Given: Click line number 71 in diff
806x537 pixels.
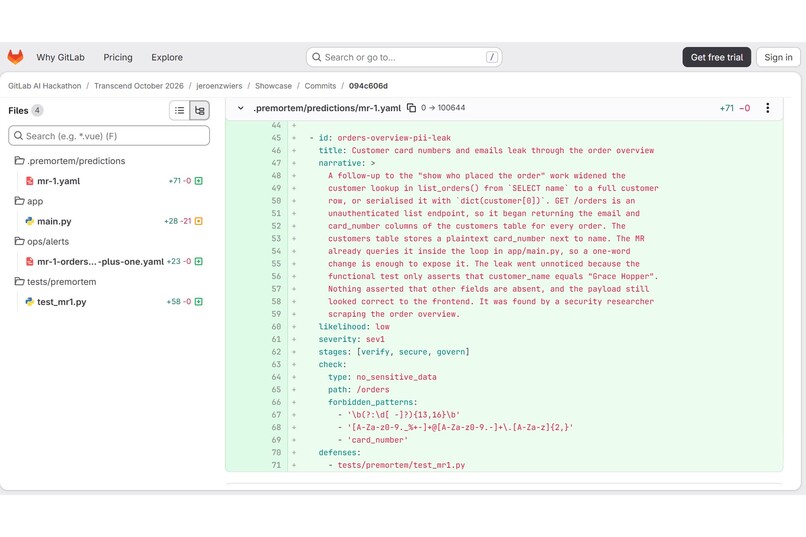Looking at the screenshot, I should pyautogui.click(x=277, y=465).
